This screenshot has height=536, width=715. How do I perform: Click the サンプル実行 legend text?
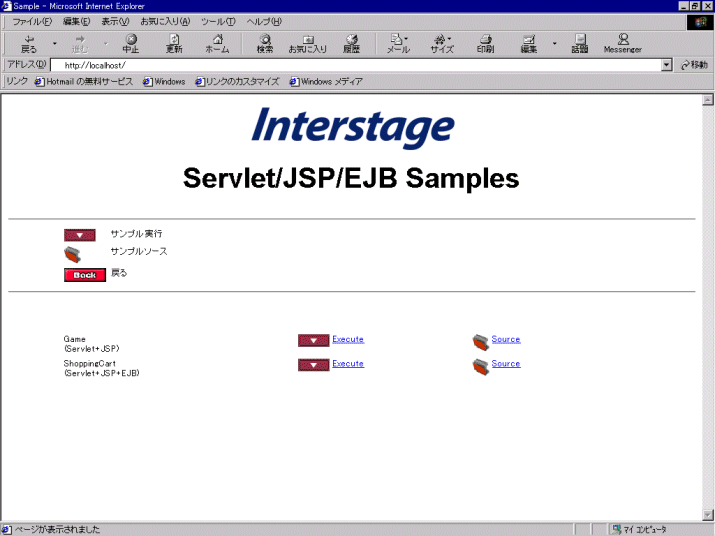(x=136, y=234)
